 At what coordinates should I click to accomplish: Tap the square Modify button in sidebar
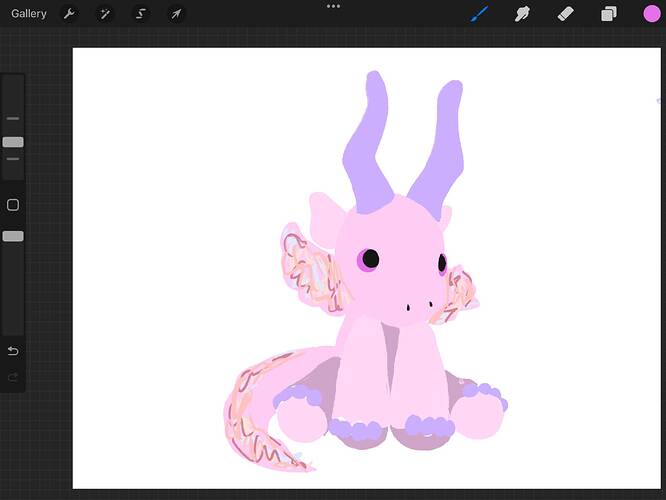click(x=13, y=205)
